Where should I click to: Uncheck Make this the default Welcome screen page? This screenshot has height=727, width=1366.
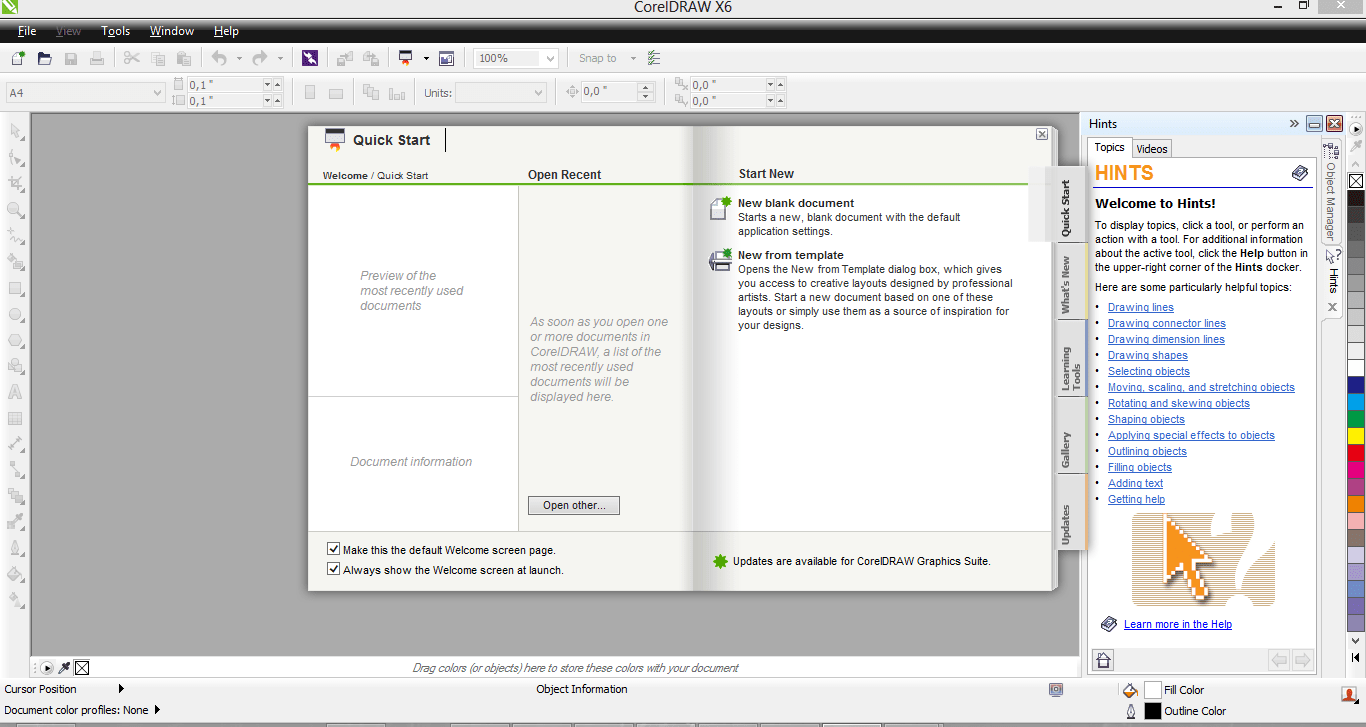pos(334,549)
